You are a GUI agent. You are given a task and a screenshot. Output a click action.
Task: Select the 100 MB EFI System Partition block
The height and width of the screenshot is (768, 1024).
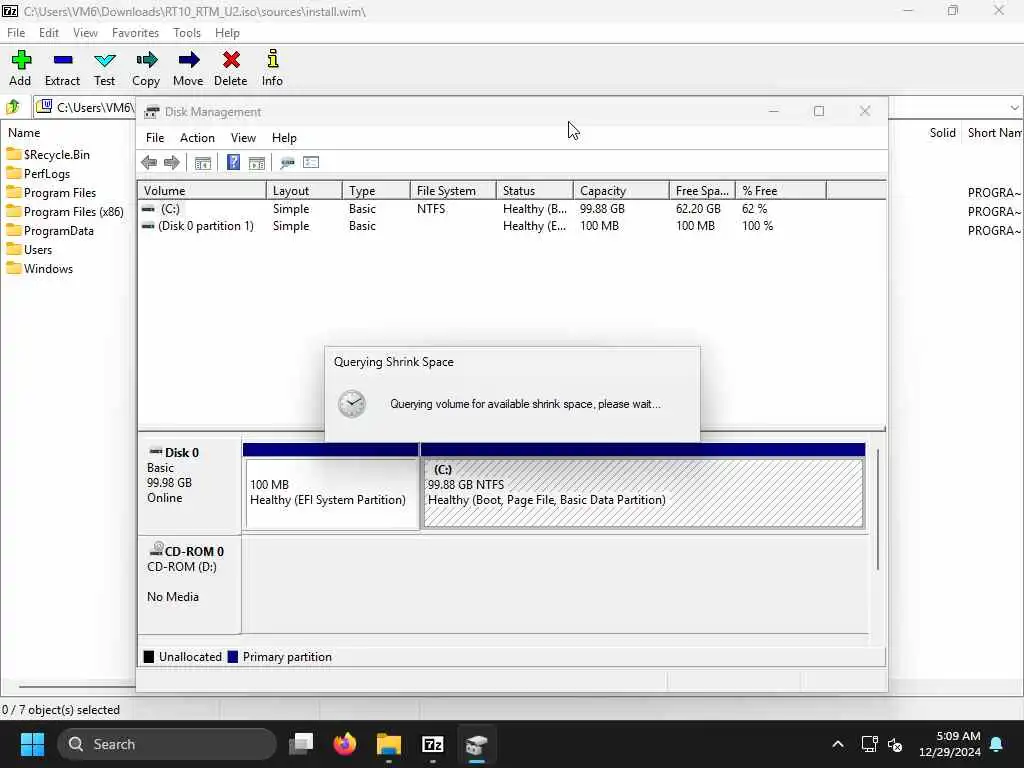331,492
